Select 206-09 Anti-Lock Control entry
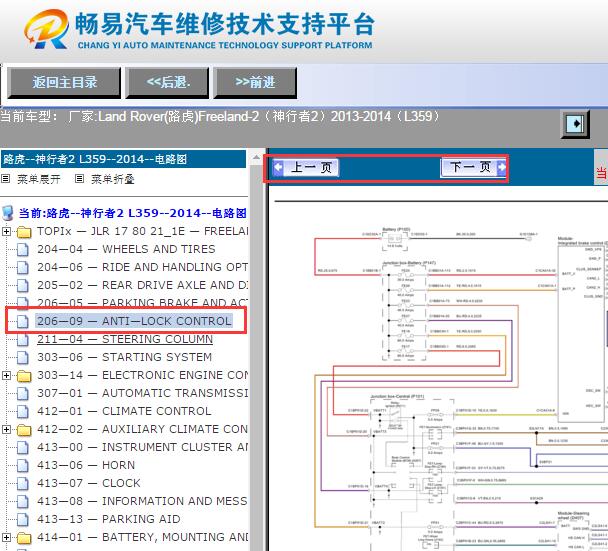The image size is (608, 551). [x=134, y=321]
